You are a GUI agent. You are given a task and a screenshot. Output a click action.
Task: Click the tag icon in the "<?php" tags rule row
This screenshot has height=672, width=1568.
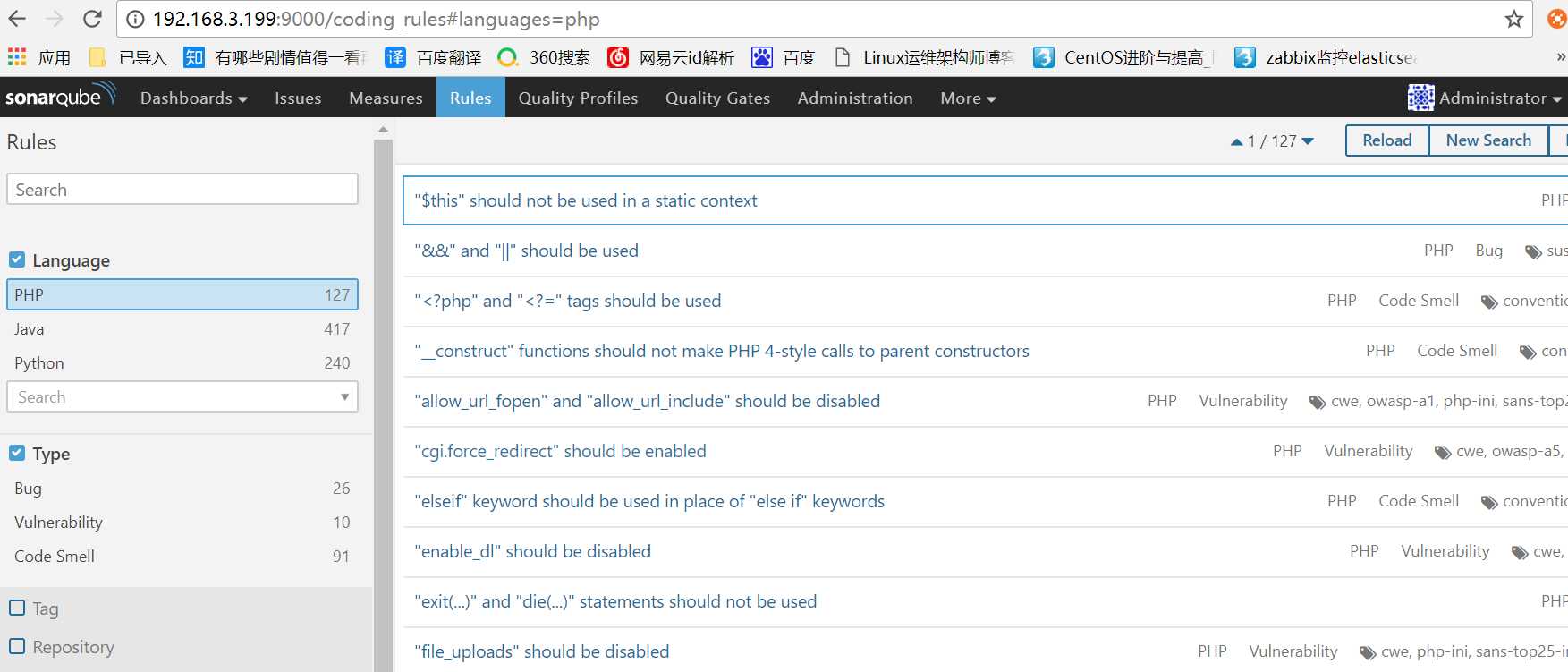point(1489,302)
